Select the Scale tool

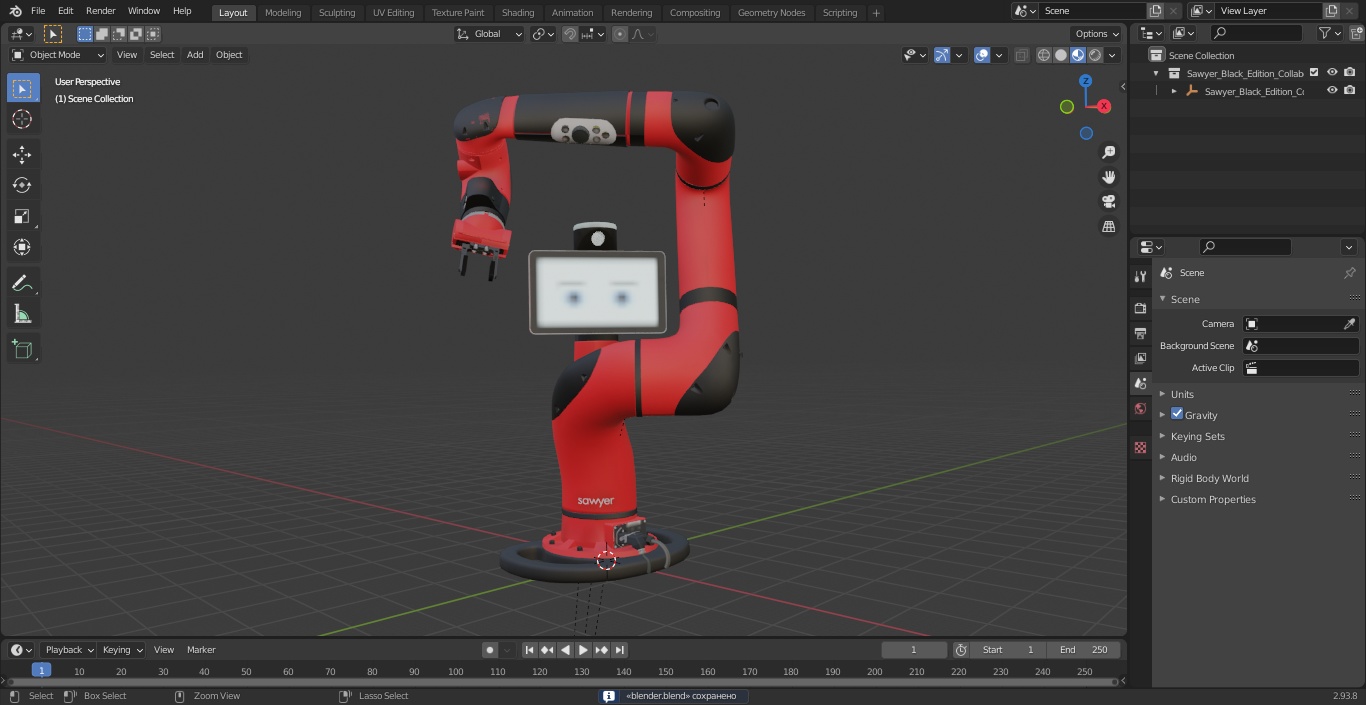coord(22,216)
